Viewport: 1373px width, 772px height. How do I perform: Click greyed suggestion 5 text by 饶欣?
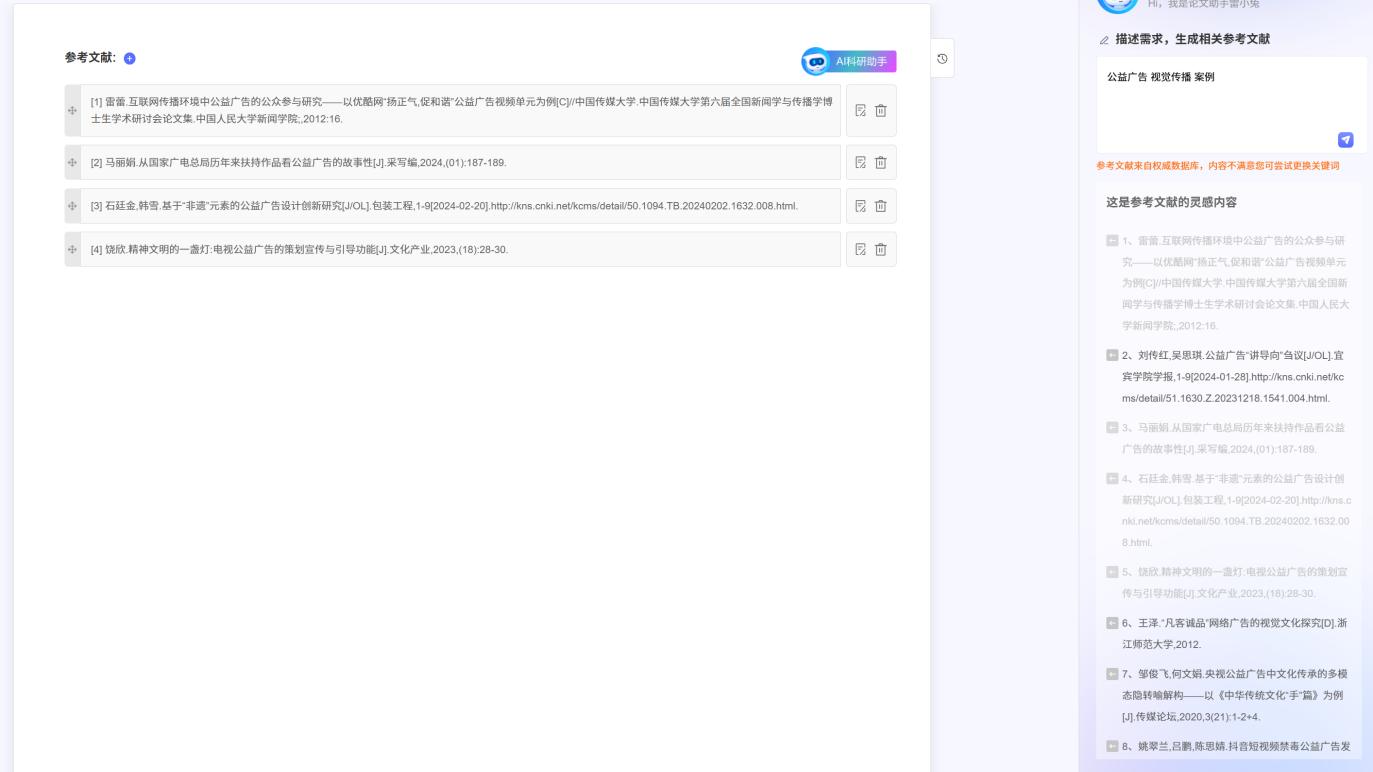click(1236, 583)
